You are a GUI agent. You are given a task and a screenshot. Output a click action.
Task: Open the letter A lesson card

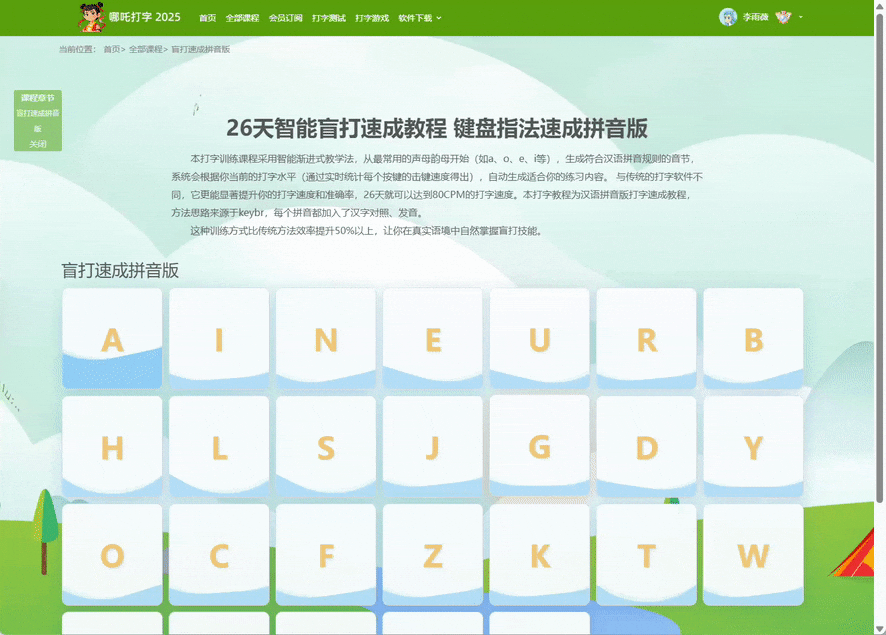coord(112,339)
